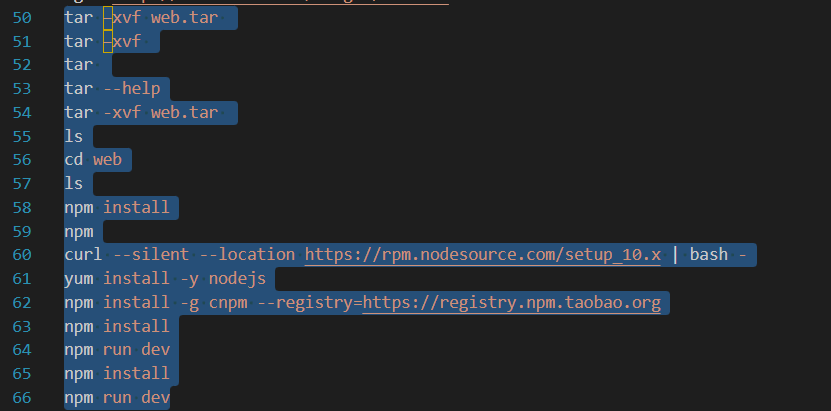Click line number 62 in gutter

22,302
